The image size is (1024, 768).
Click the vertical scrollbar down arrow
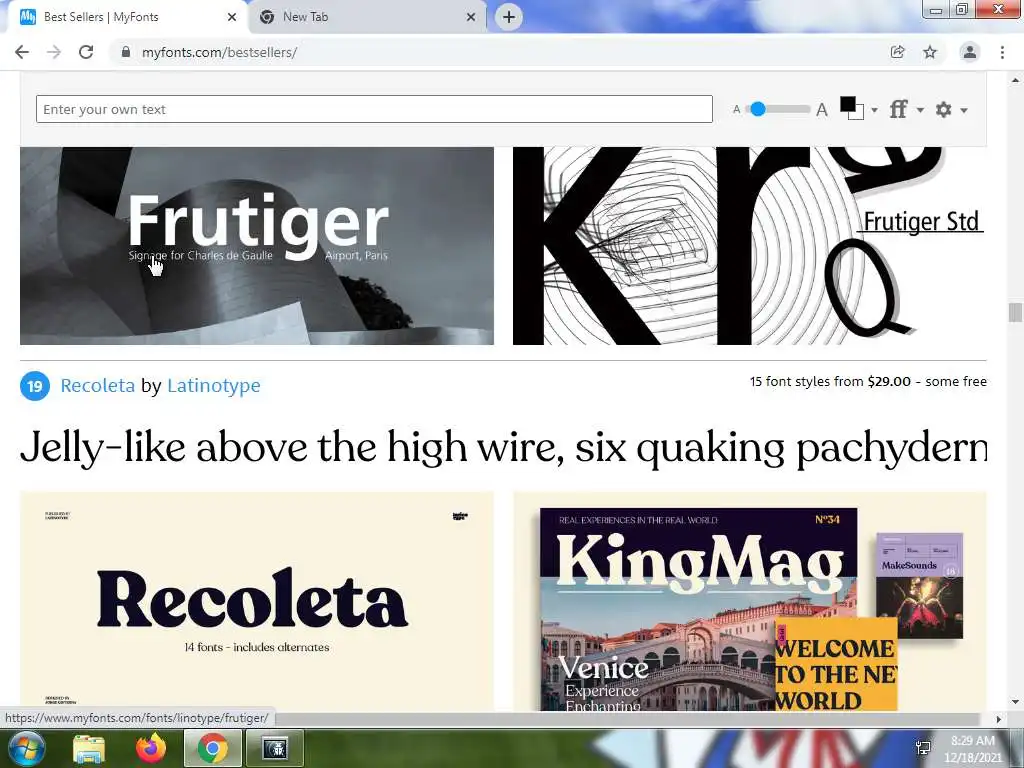(x=1015, y=702)
